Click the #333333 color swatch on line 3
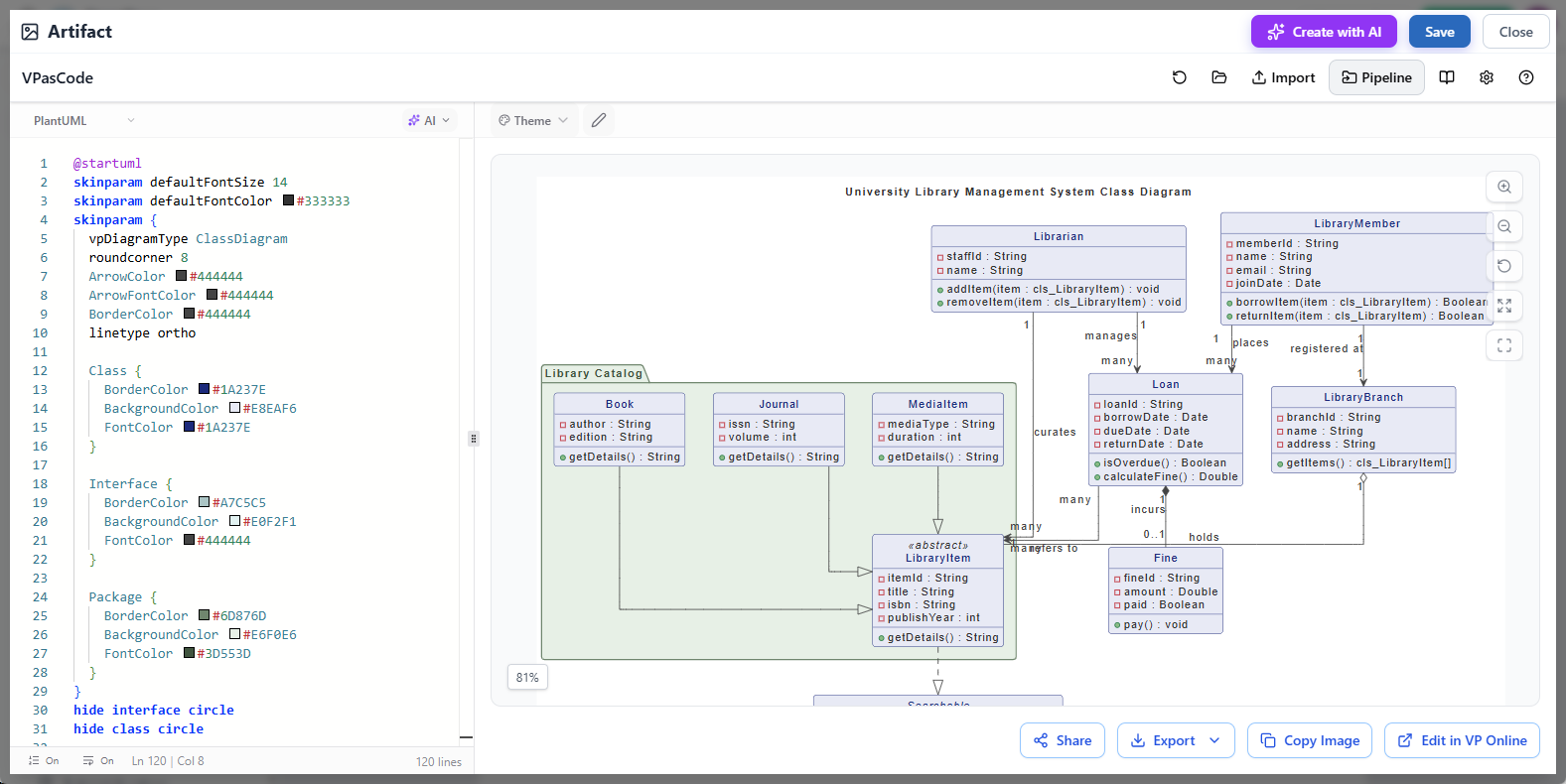This screenshot has width=1566, height=784. 288,200
